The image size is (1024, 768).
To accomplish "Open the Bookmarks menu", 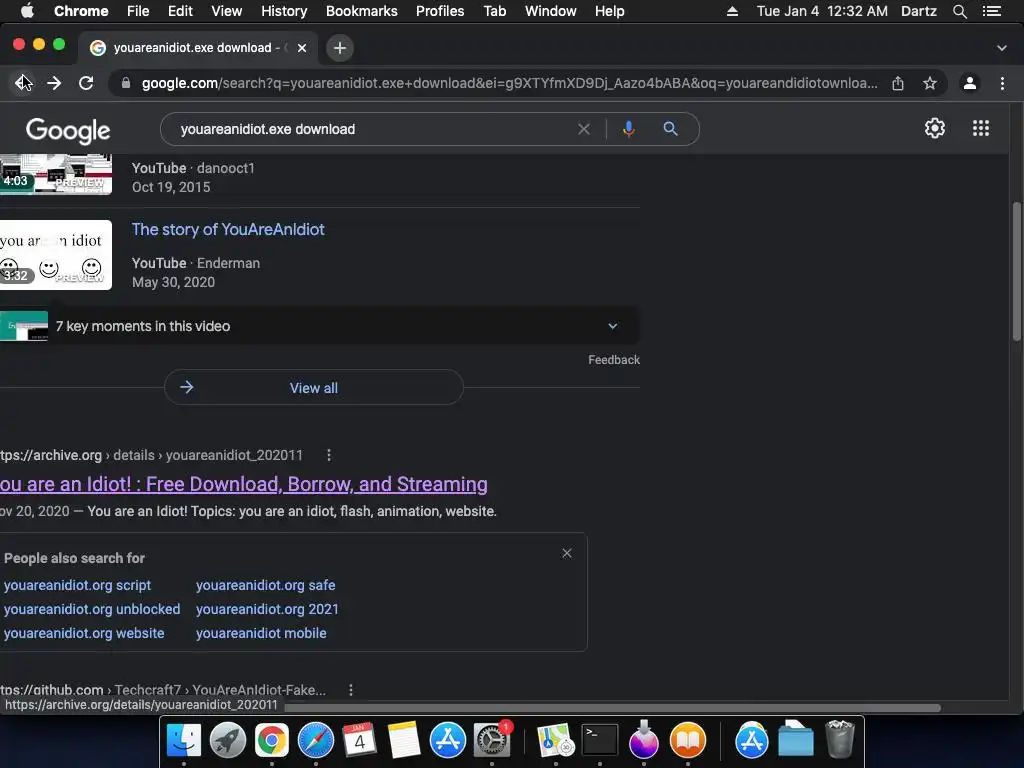I will [x=362, y=11].
